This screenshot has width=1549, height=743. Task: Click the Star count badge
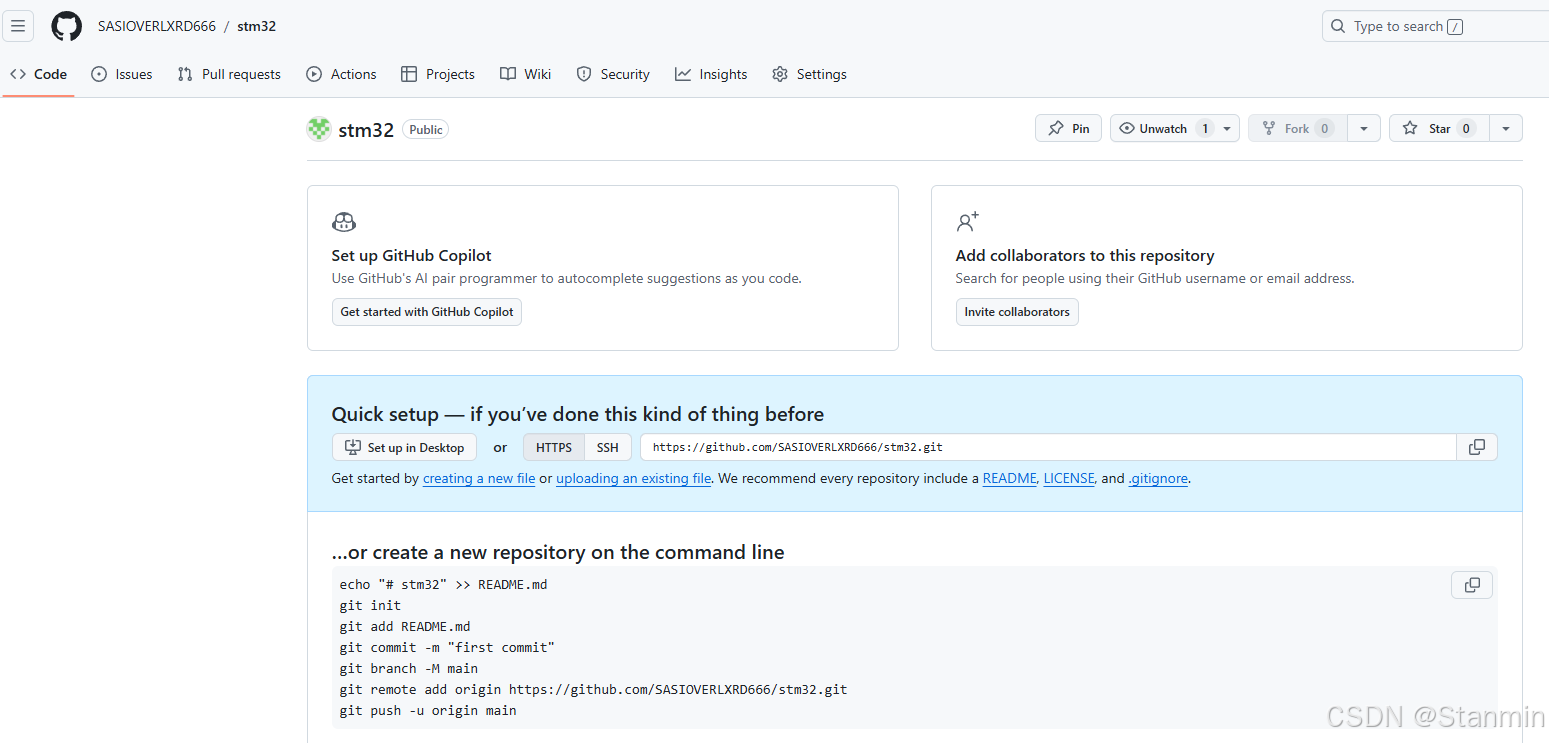(x=1466, y=128)
